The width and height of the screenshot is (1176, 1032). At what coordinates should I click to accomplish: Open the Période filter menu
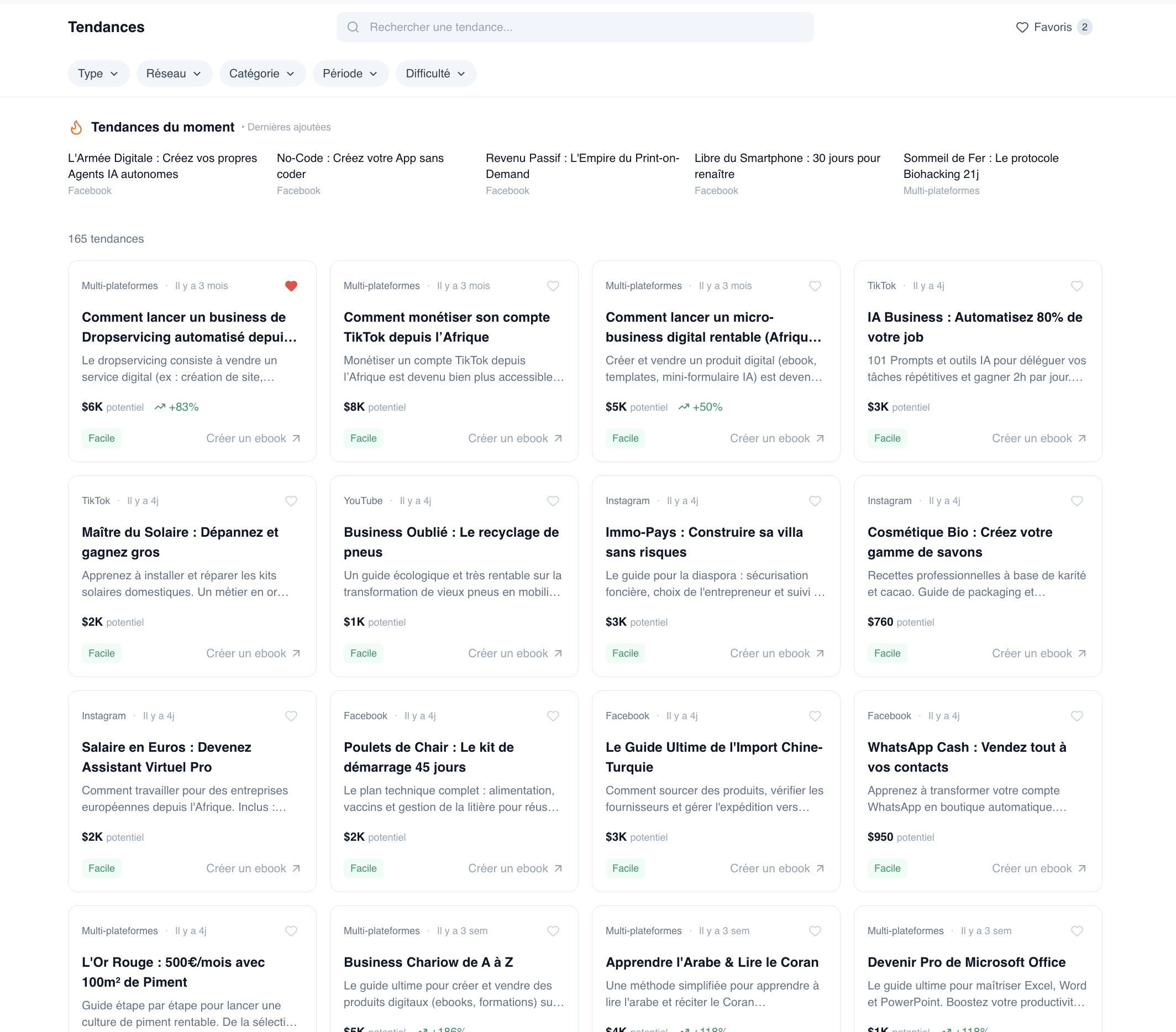(x=350, y=74)
